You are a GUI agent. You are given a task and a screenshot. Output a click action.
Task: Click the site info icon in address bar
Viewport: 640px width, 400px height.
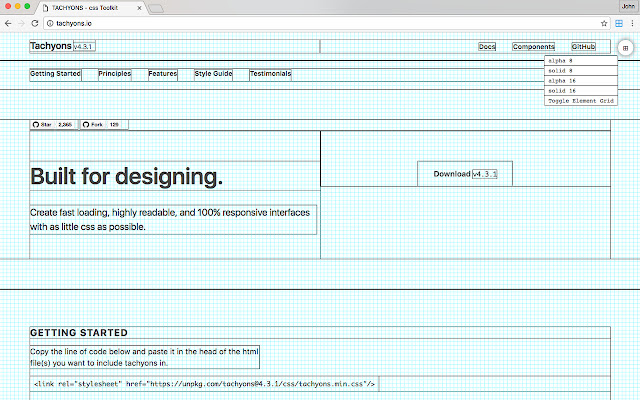point(50,24)
